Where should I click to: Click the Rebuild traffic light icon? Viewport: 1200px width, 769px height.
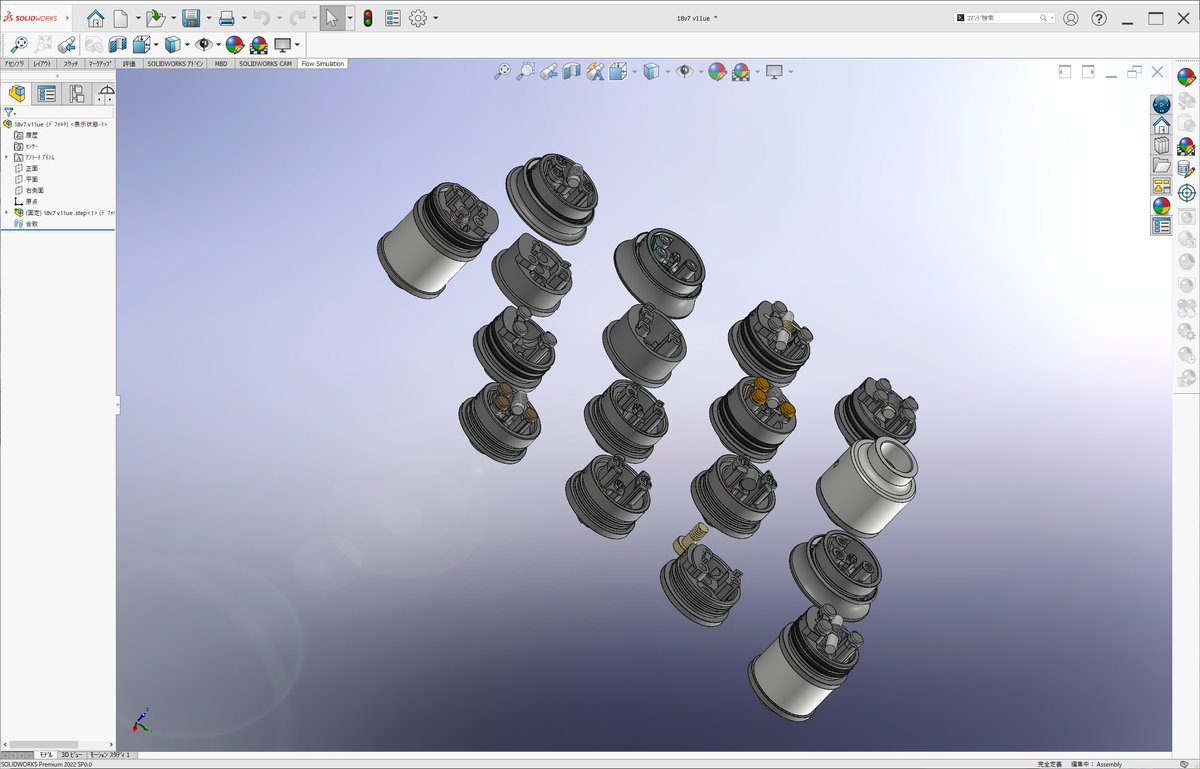point(367,18)
